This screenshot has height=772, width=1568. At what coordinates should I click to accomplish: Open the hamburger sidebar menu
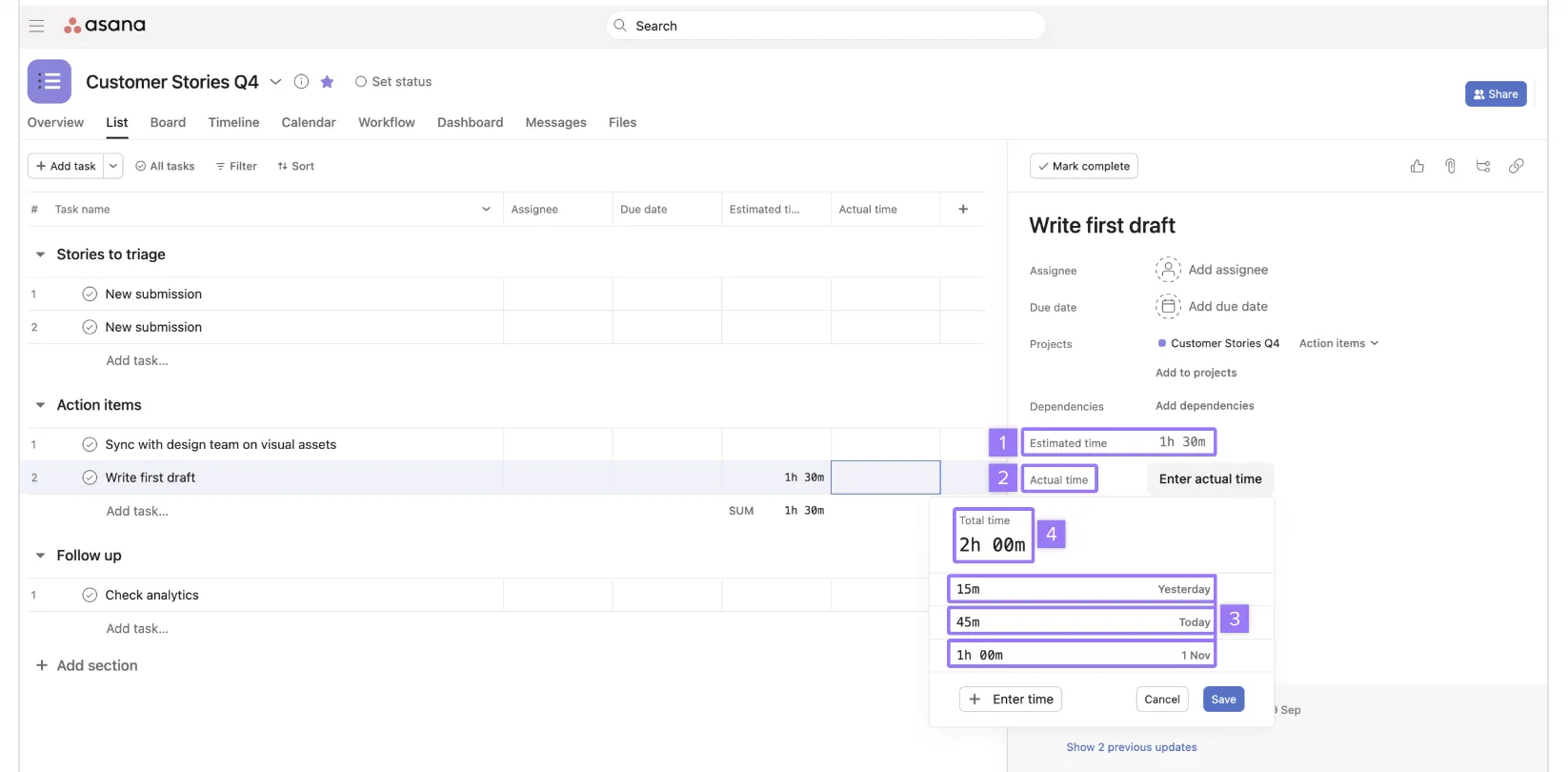[x=36, y=26]
